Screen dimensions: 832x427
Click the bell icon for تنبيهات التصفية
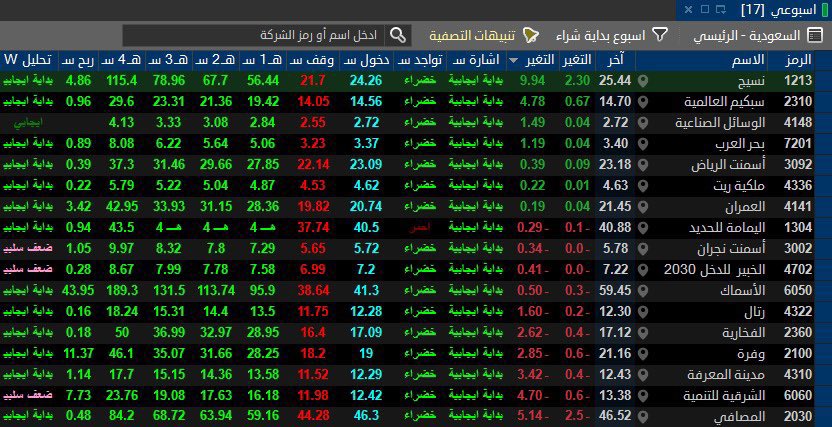pyautogui.click(x=531, y=36)
